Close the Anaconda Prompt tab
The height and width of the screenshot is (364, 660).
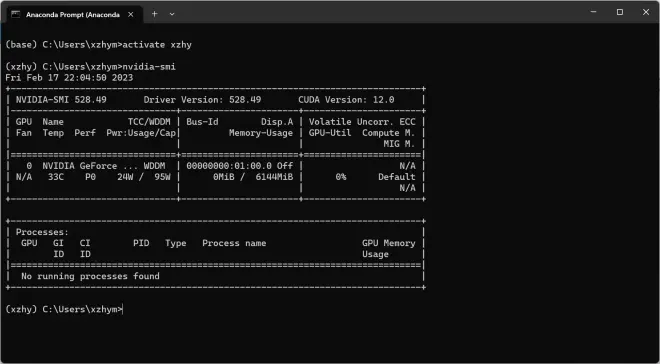tap(130, 14)
